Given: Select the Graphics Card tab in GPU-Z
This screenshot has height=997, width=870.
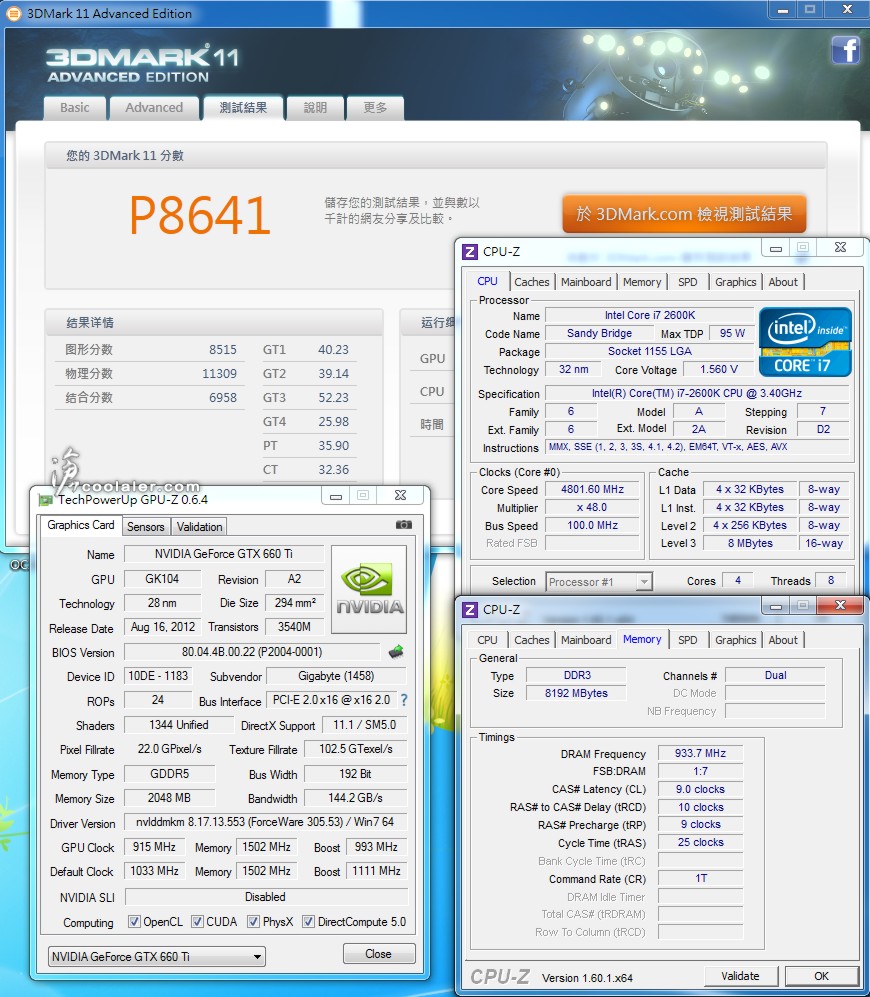Looking at the screenshot, I should coord(81,525).
